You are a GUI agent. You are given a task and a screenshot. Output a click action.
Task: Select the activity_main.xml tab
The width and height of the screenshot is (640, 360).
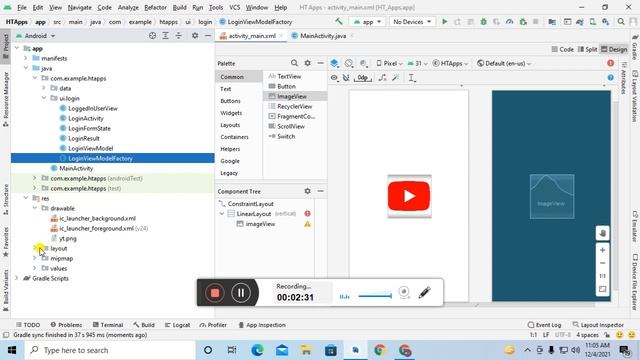251,36
